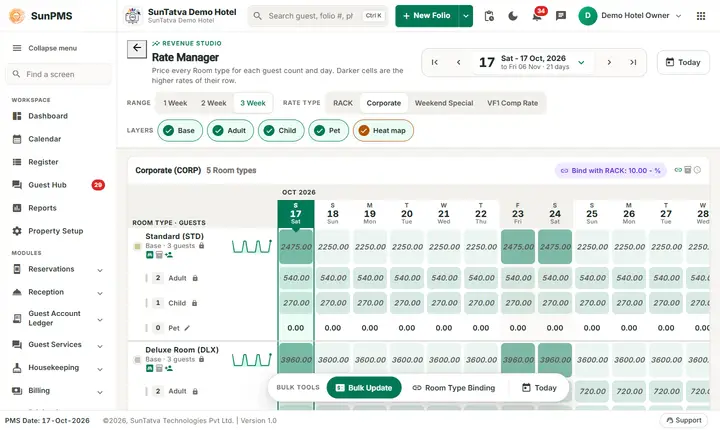The height and width of the screenshot is (430, 720).
Task: Switch range to 2 Week
Action: click(x=214, y=103)
